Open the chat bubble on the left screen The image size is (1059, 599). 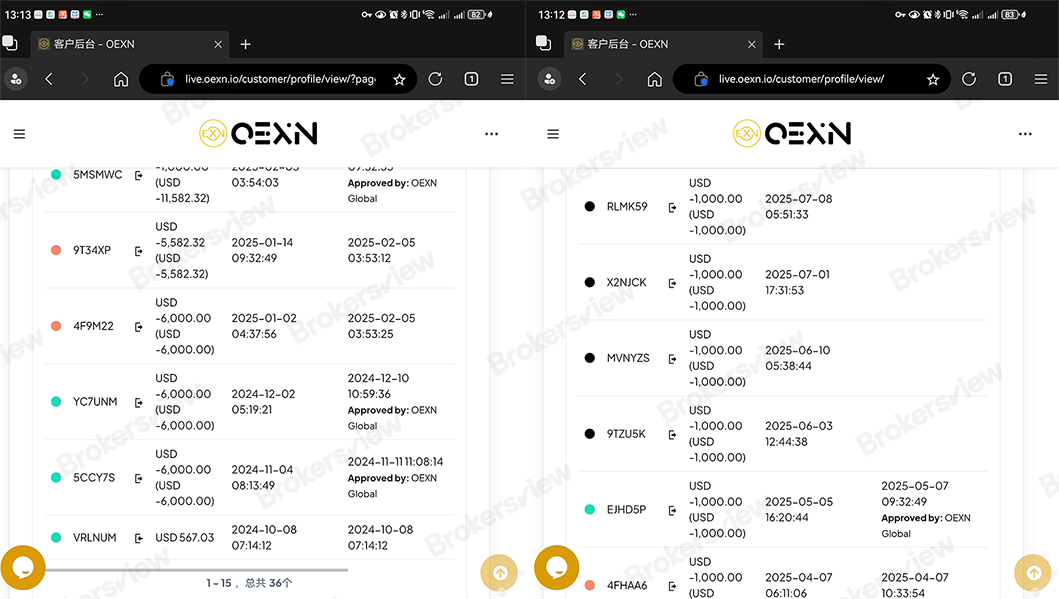coord(22,567)
